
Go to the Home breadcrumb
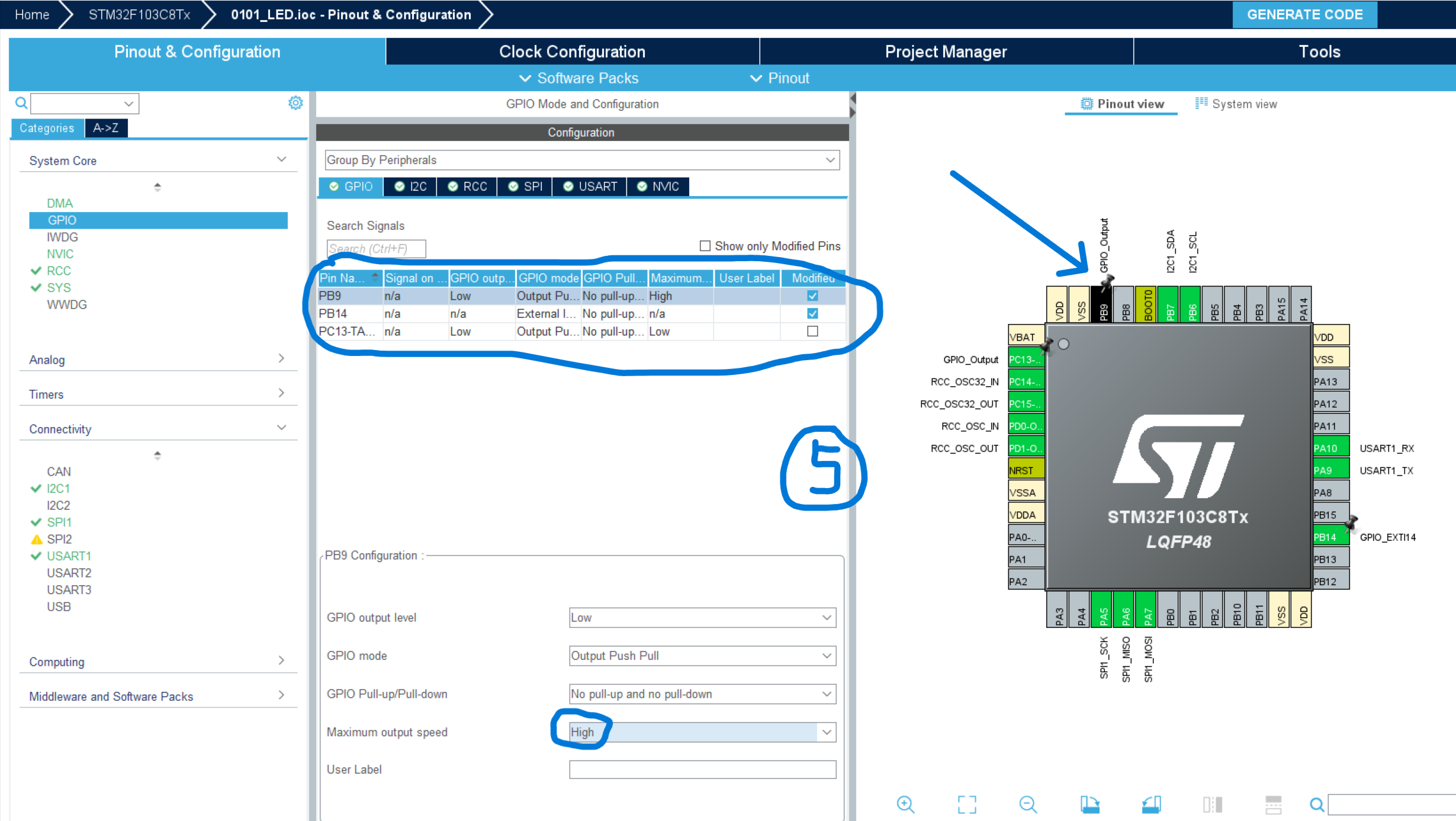tap(32, 14)
